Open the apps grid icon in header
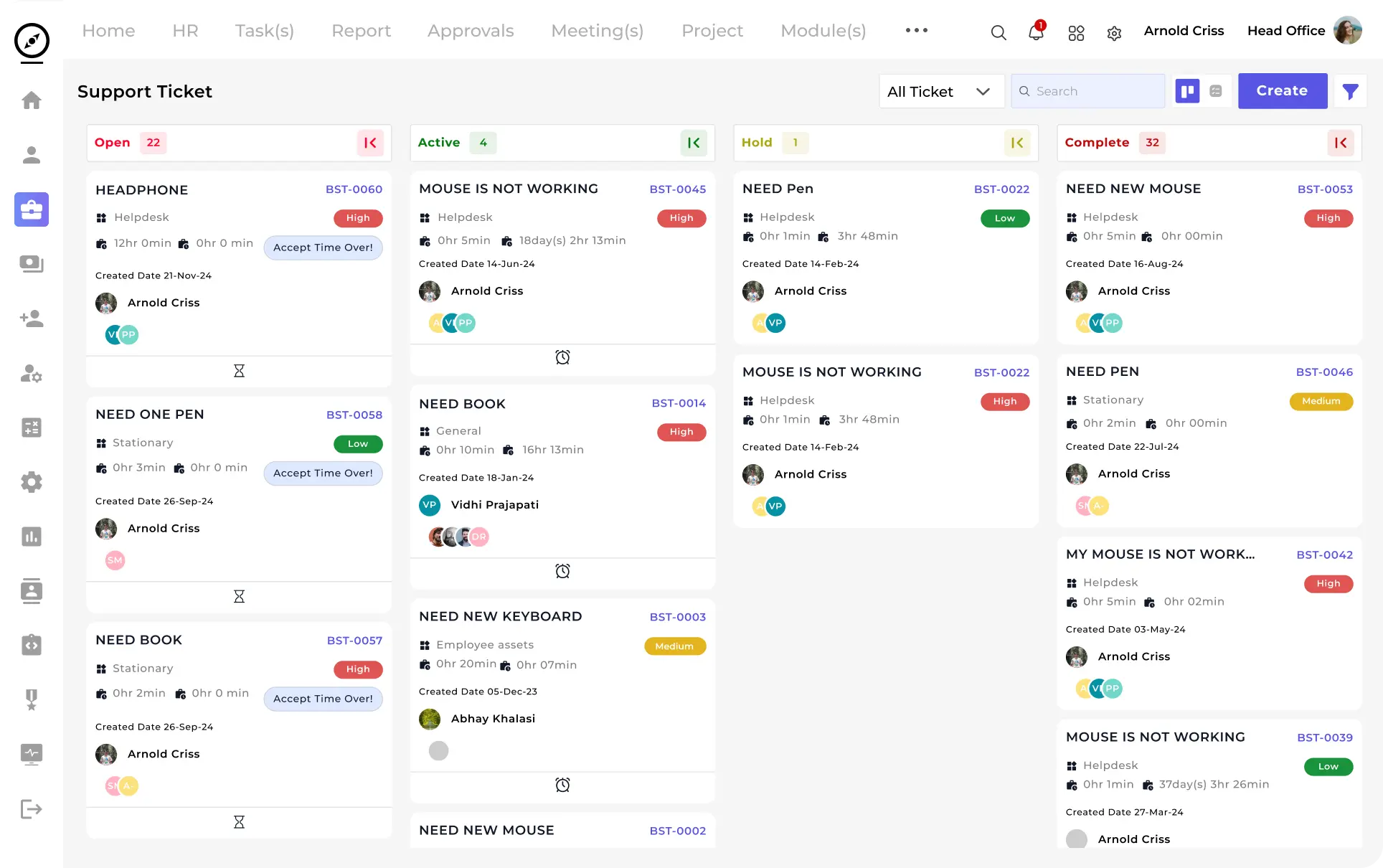Screen dimensions: 1383x868 click(x=1076, y=33)
